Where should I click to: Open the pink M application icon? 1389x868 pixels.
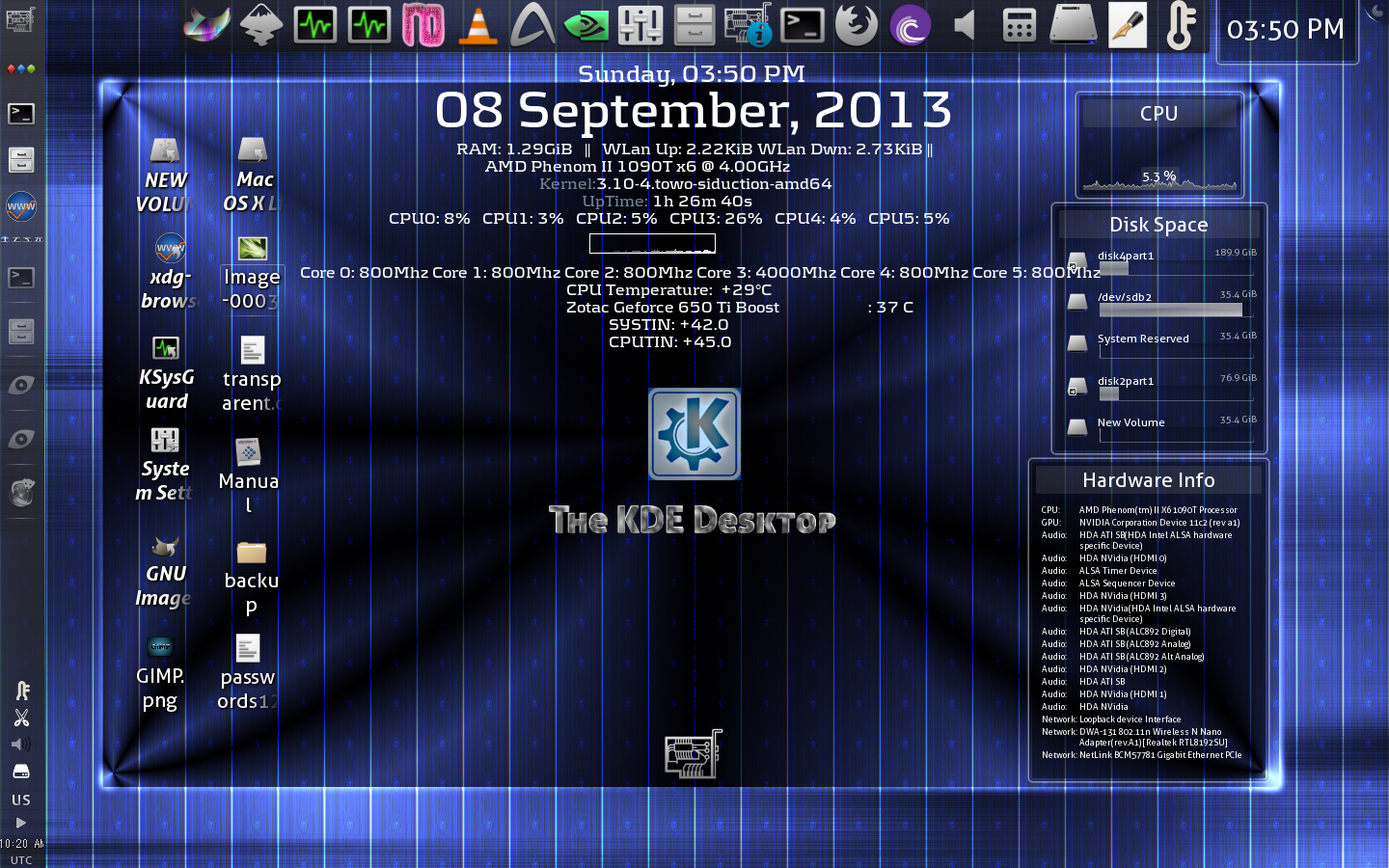(423, 25)
